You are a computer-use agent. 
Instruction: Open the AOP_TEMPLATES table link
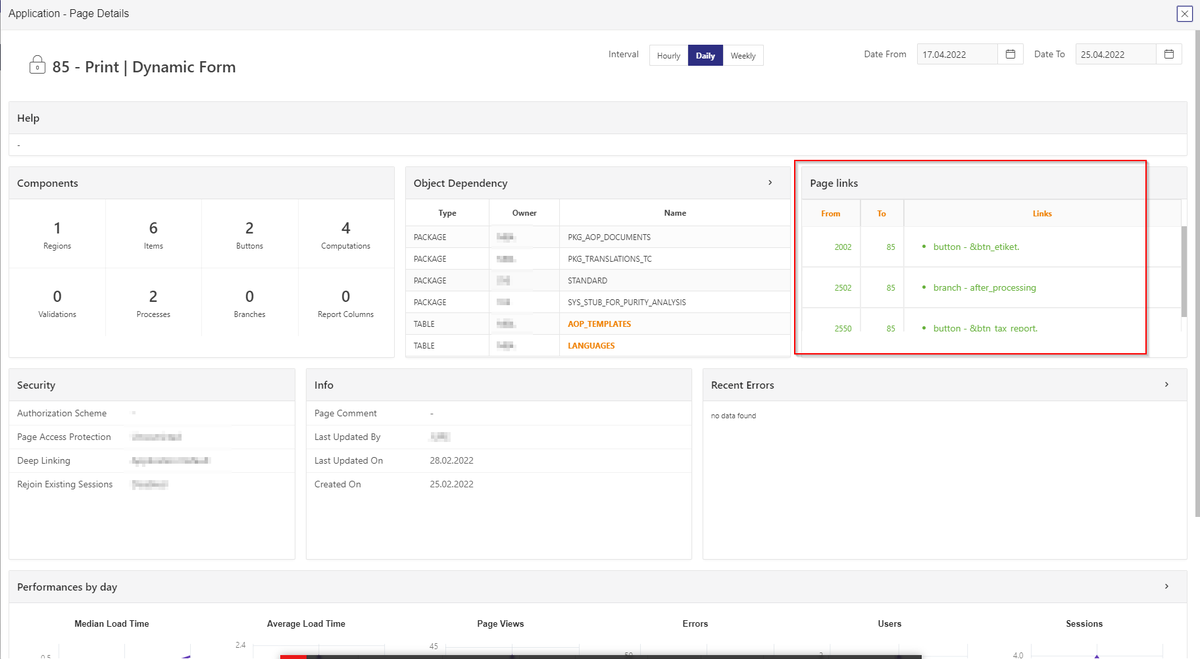click(x=599, y=324)
